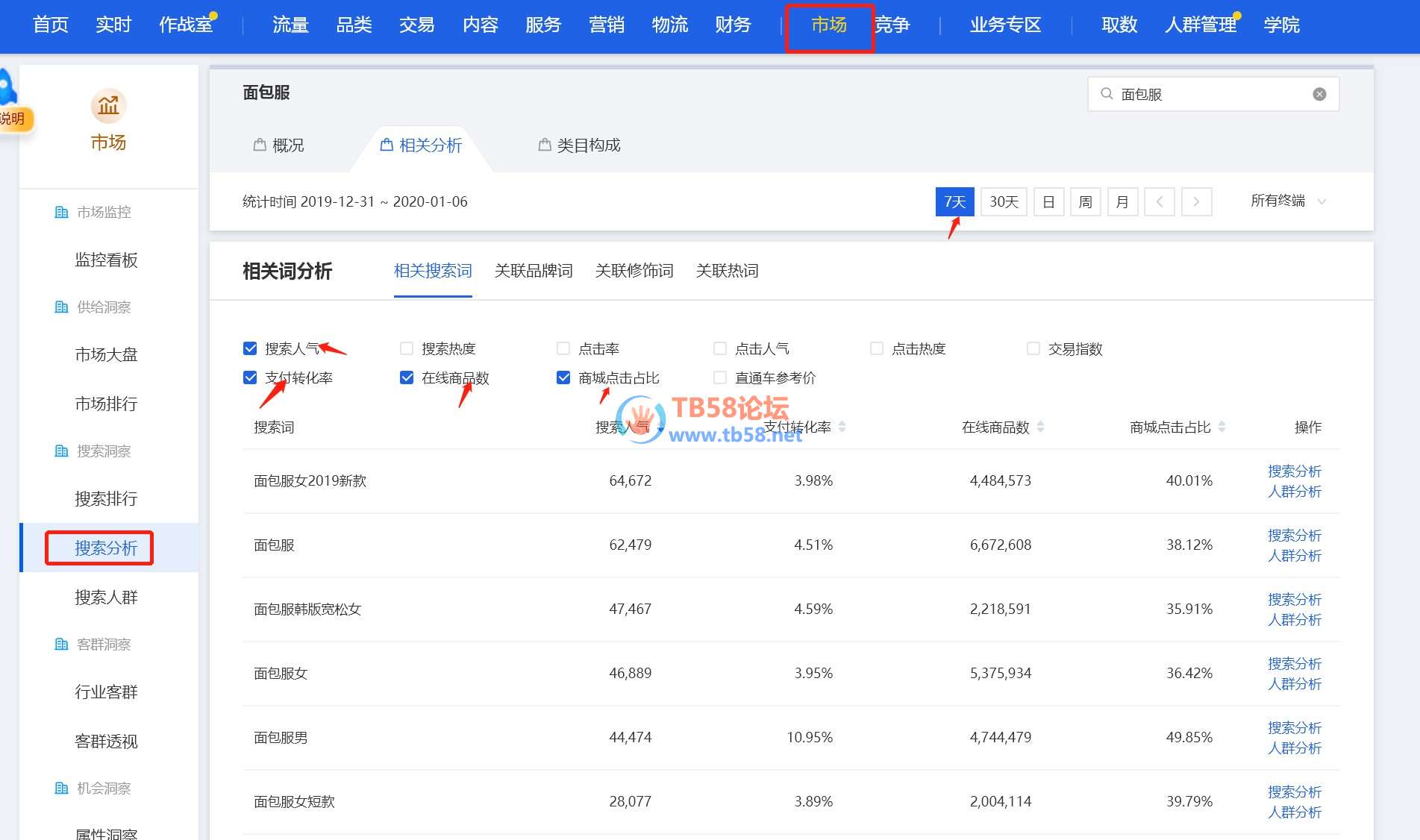
Task: Open 人群分析 for 面包服女短款
Action: click(x=1294, y=812)
